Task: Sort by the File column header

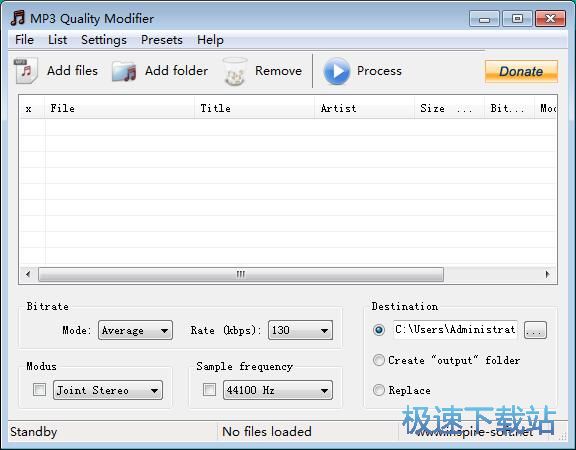Action: (119, 108)
